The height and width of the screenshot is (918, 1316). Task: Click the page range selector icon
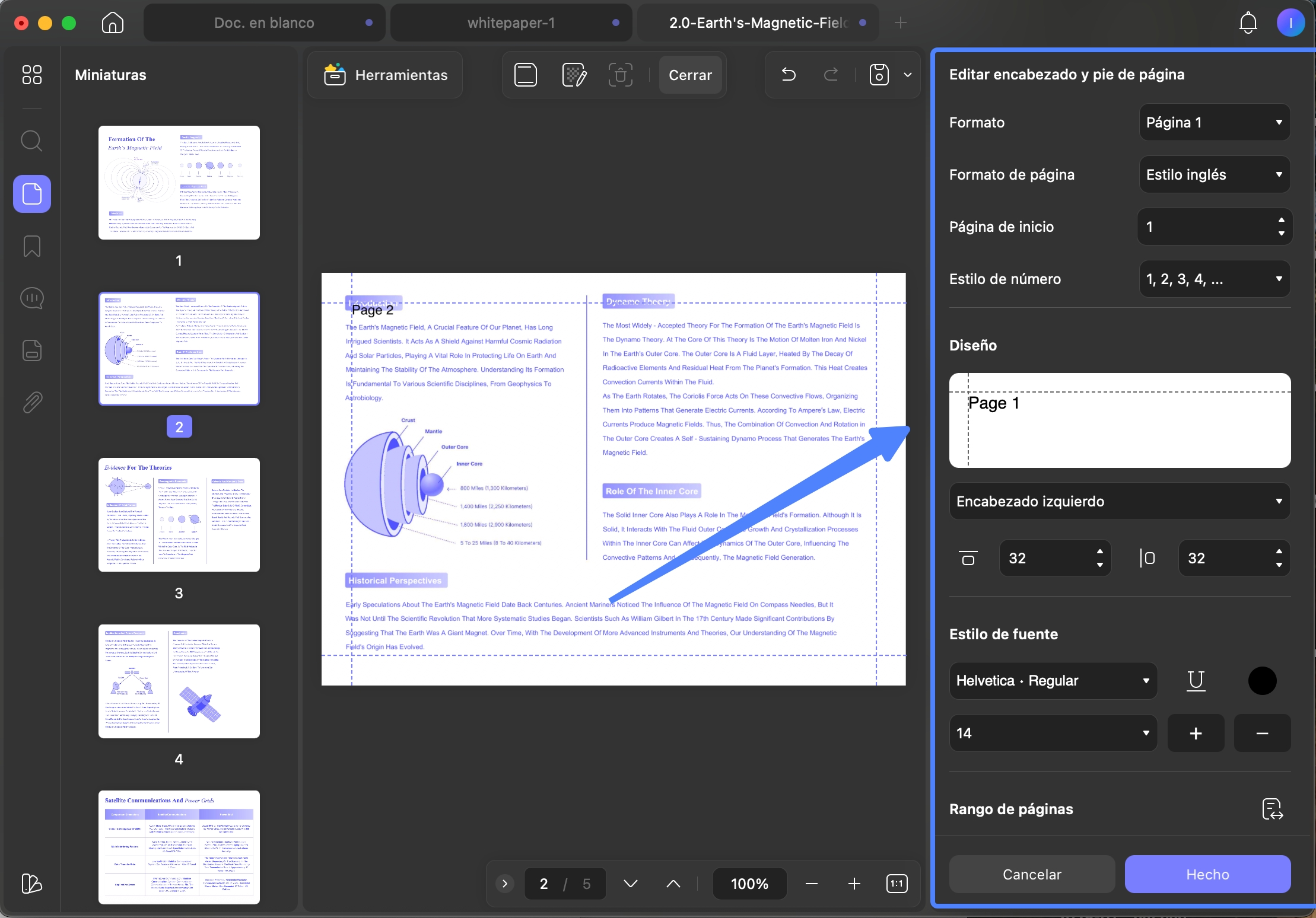pyautogui.click(x=1272, y=809)
